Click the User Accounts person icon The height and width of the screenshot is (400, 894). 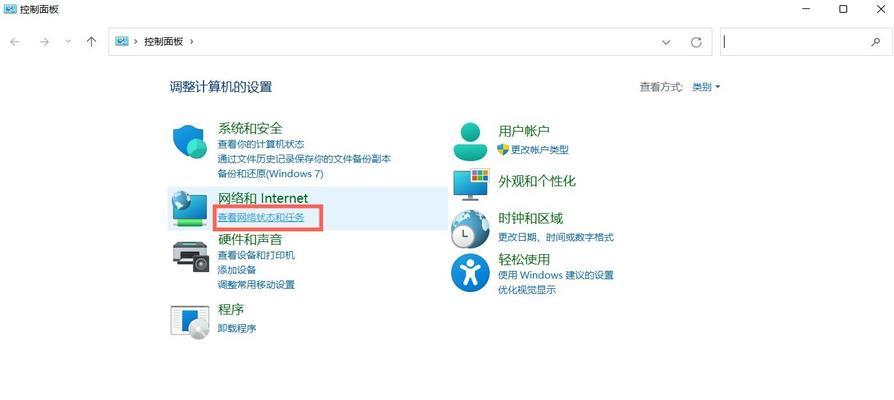pyautogui.click(x=470, y=141)
